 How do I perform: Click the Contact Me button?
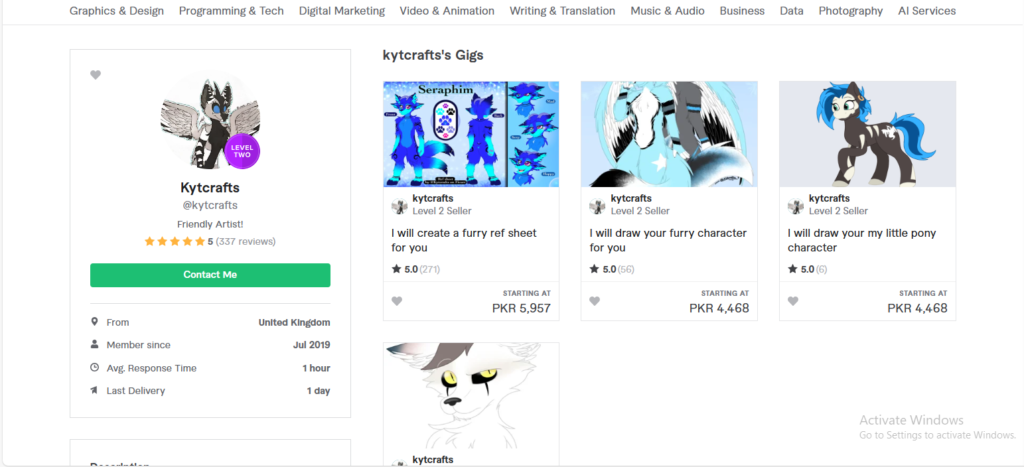pos(210,275)
